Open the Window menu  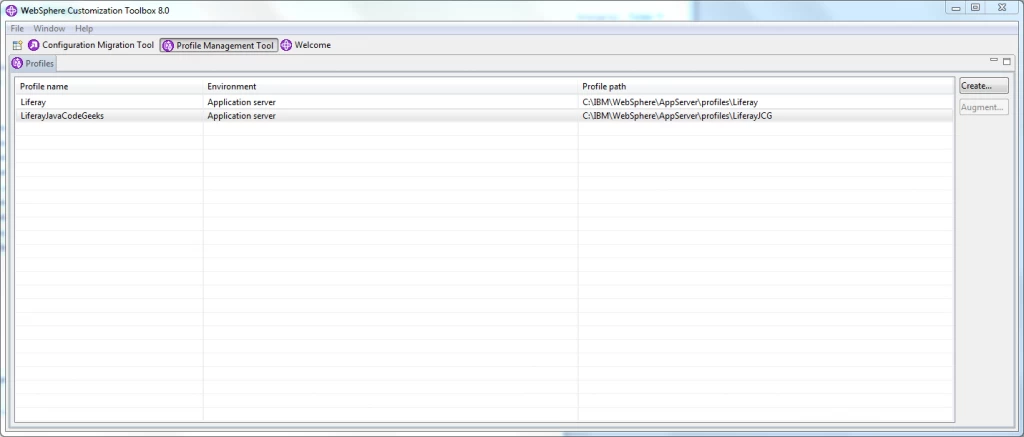coord(49,29)
